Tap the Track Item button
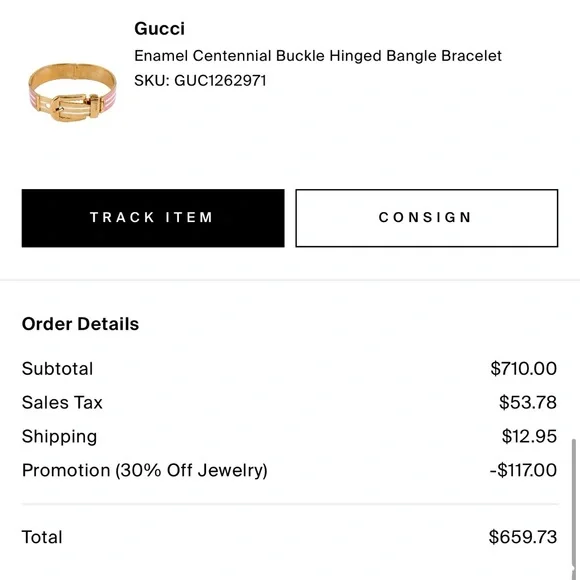Viewport: 580px width, 580px height. click(153, 218)
